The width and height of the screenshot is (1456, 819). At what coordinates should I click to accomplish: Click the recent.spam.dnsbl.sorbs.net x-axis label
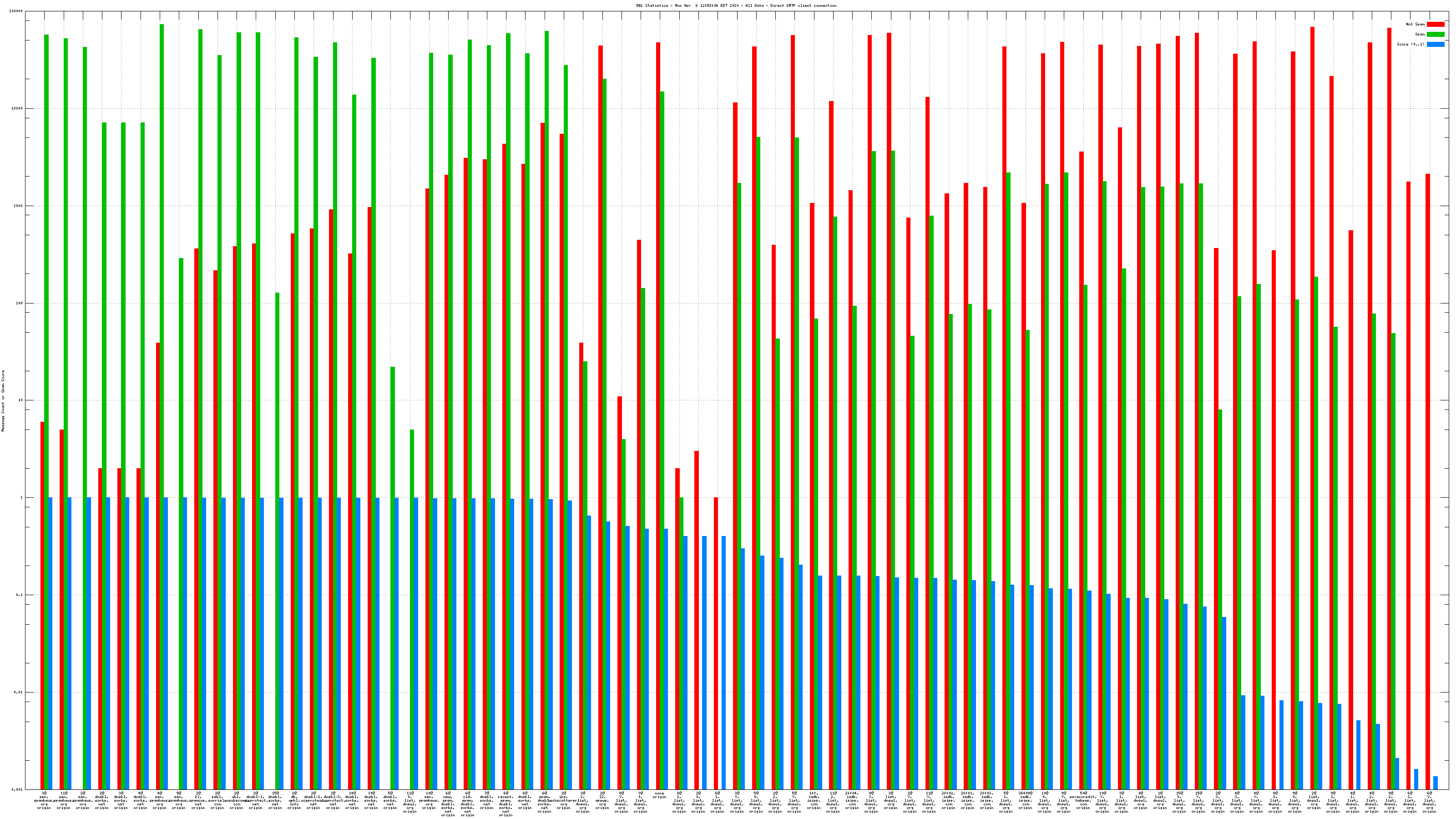pos(506,804)
